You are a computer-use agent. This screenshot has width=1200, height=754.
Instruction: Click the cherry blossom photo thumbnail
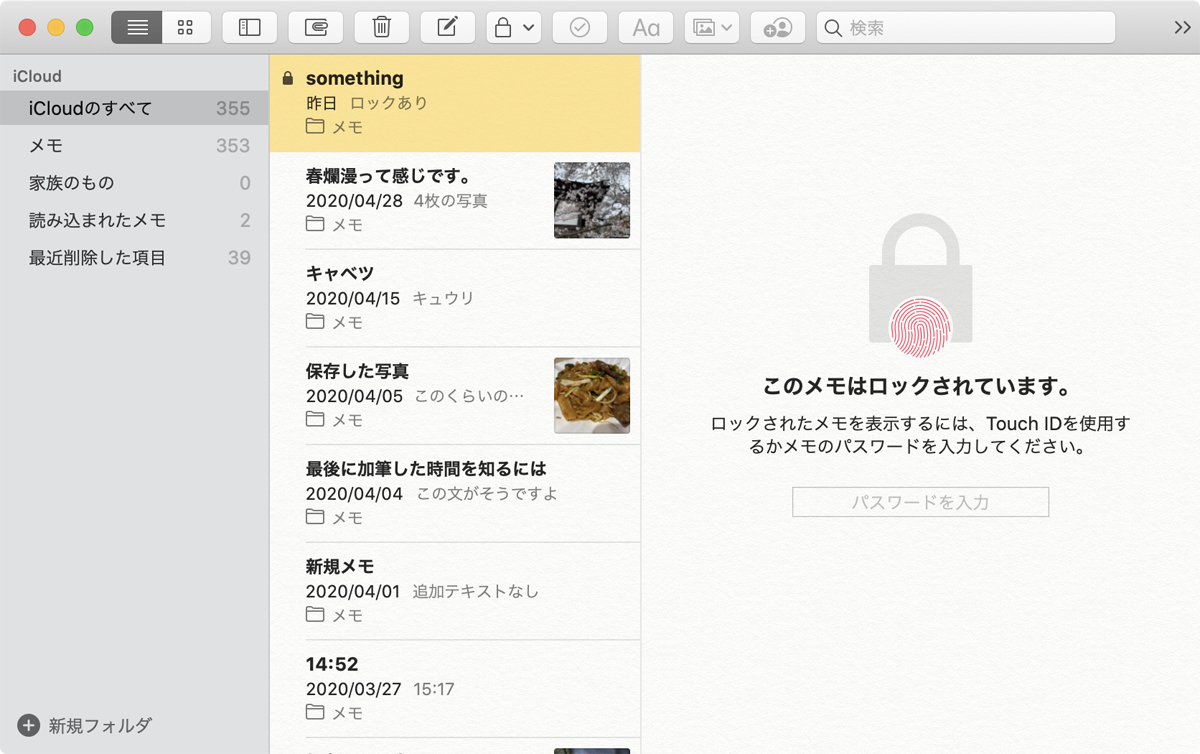coord(592,200)
